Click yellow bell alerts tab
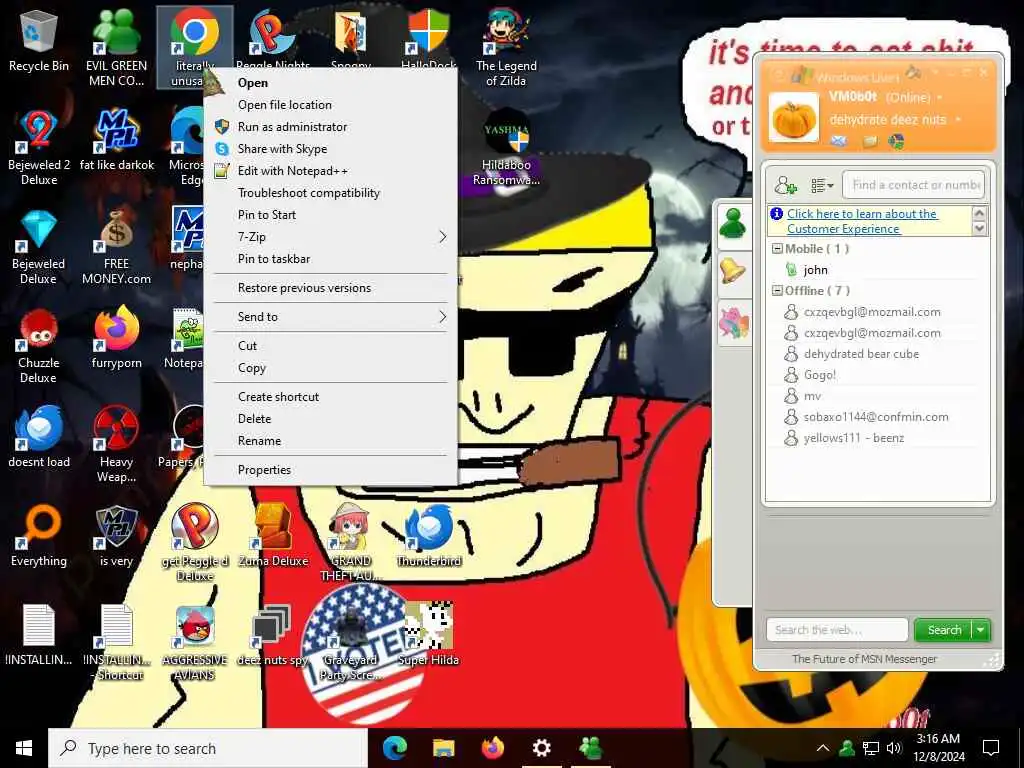 [x=733, y=270]
